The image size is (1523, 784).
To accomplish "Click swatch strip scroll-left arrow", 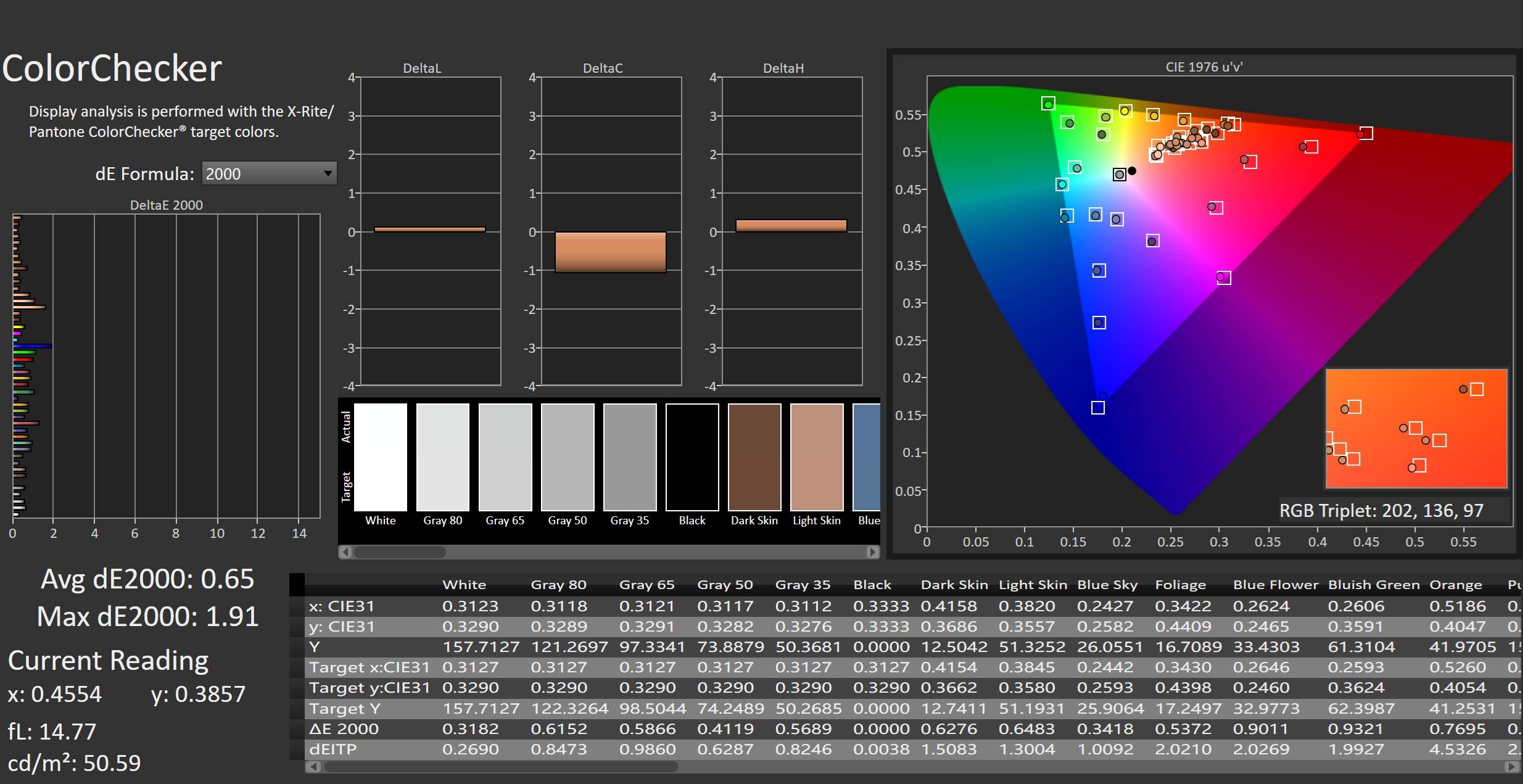I will [346, 552].
